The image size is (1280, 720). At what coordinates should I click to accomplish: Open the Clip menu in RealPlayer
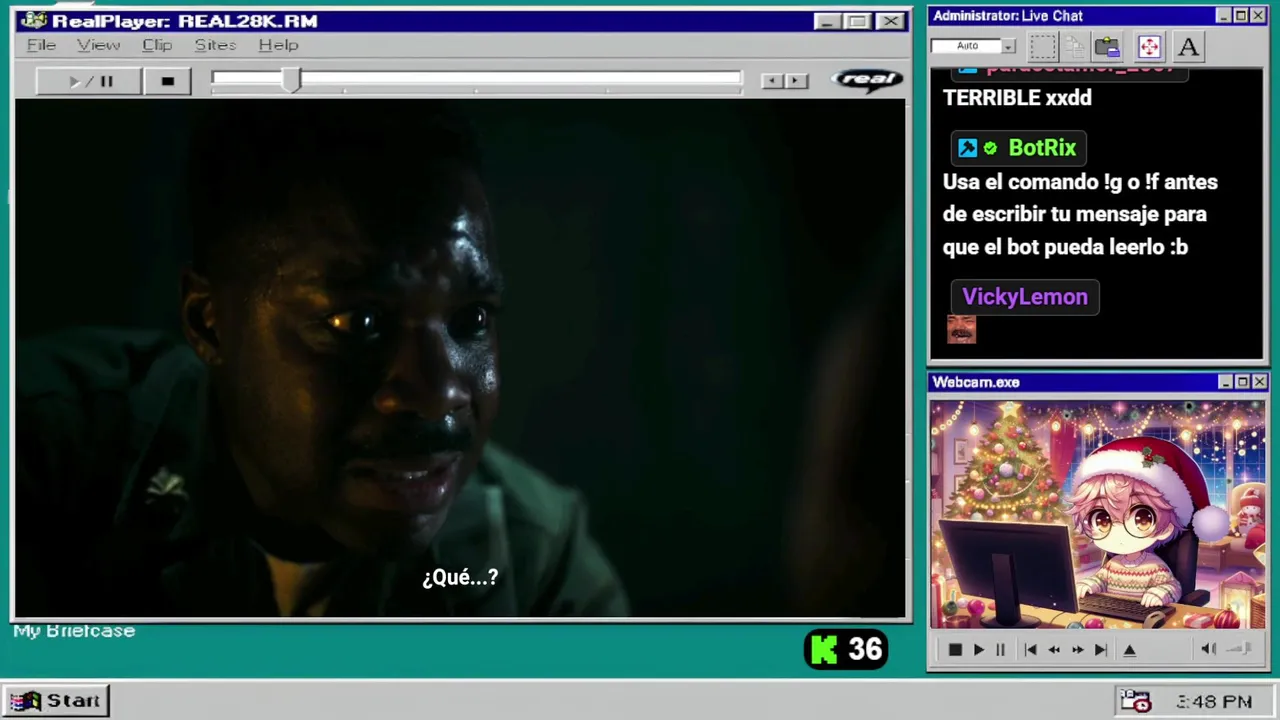157,45
